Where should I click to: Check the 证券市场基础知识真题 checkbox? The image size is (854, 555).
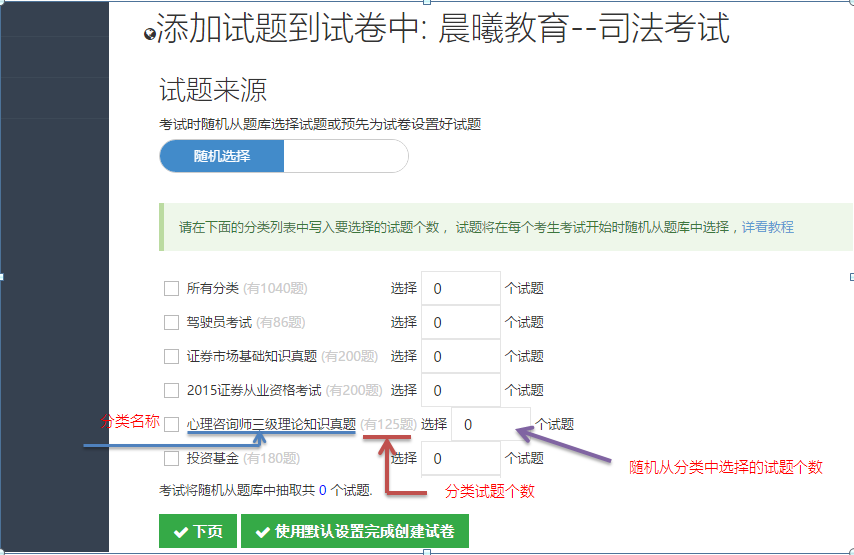[172, 356]
